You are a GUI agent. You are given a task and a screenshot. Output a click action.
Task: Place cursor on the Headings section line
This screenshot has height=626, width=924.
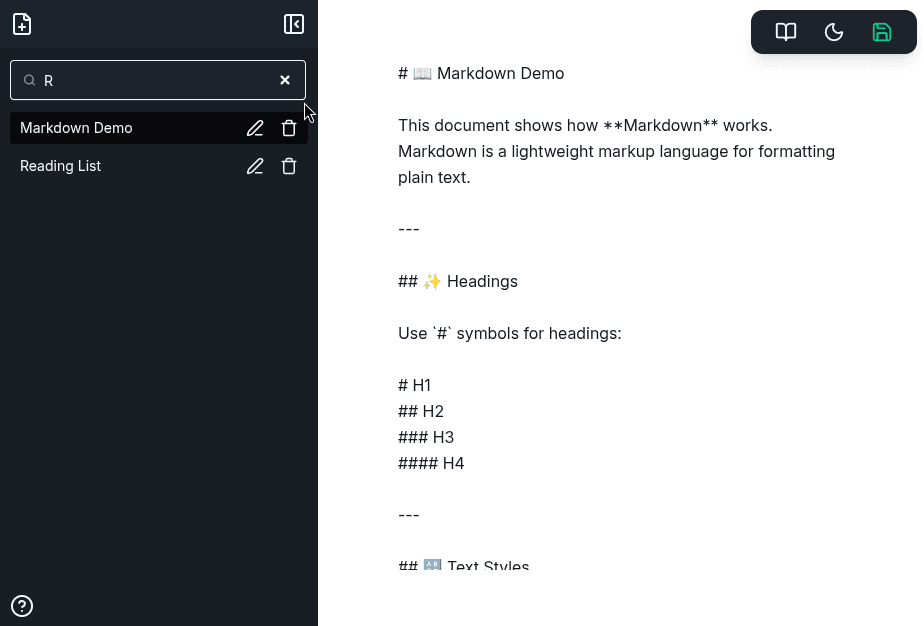pyautogui.click(x=458, y=281)
